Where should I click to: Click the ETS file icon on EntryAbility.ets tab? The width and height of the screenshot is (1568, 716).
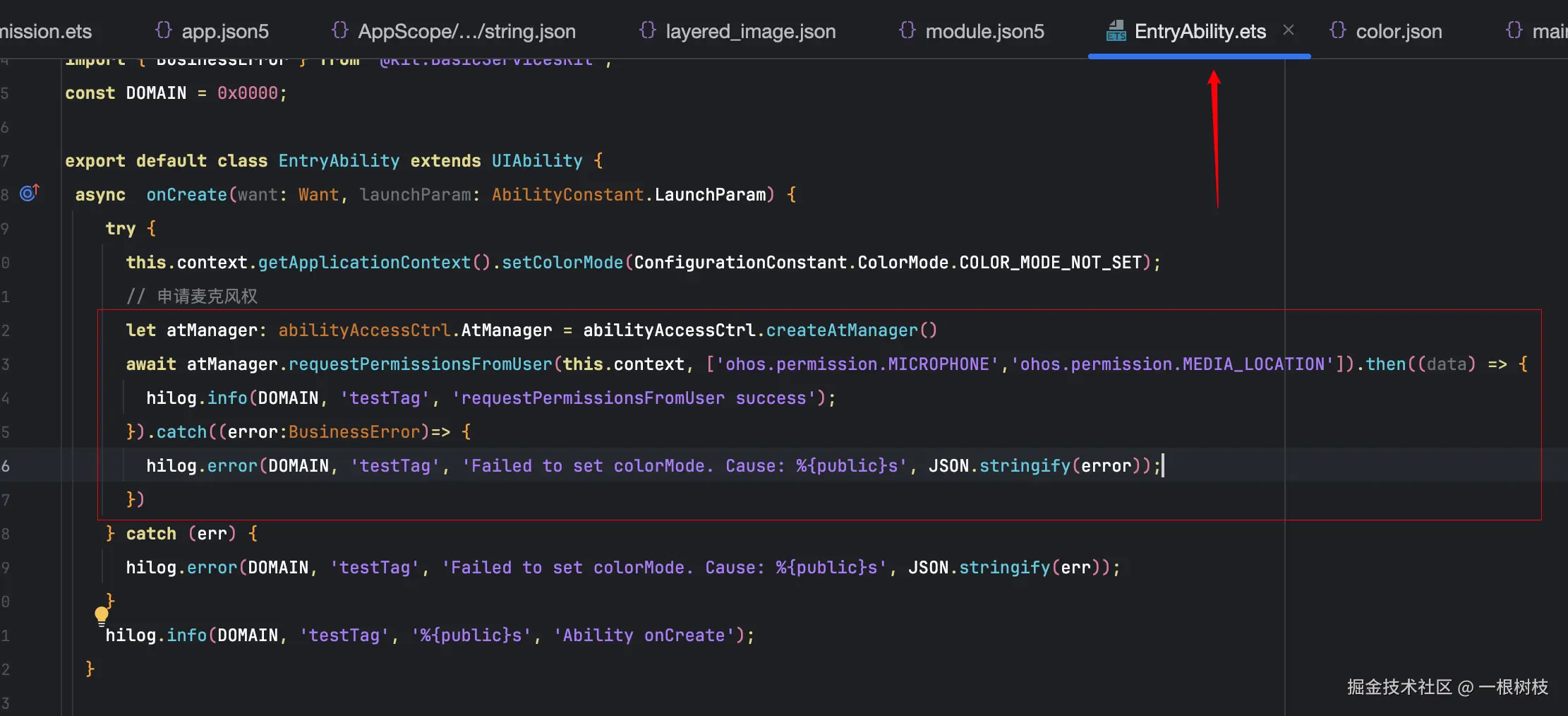pyautogui.click(x=1116, y=31)
